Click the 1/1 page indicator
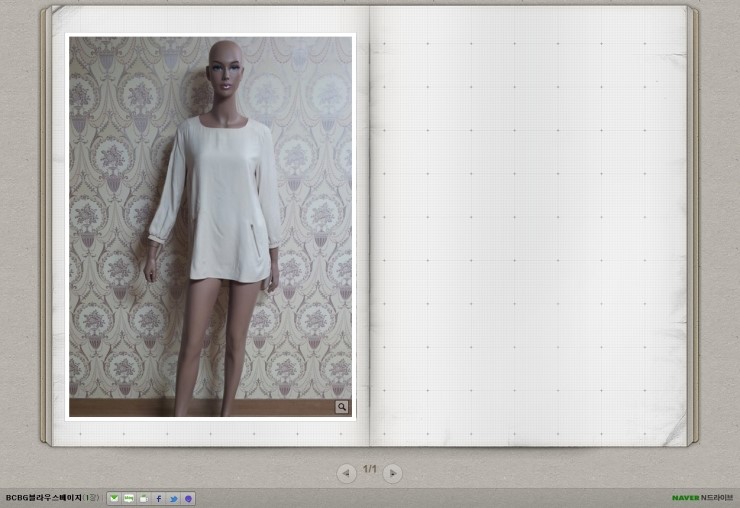This screenshot has width=740, height=508. pos(370,469)
